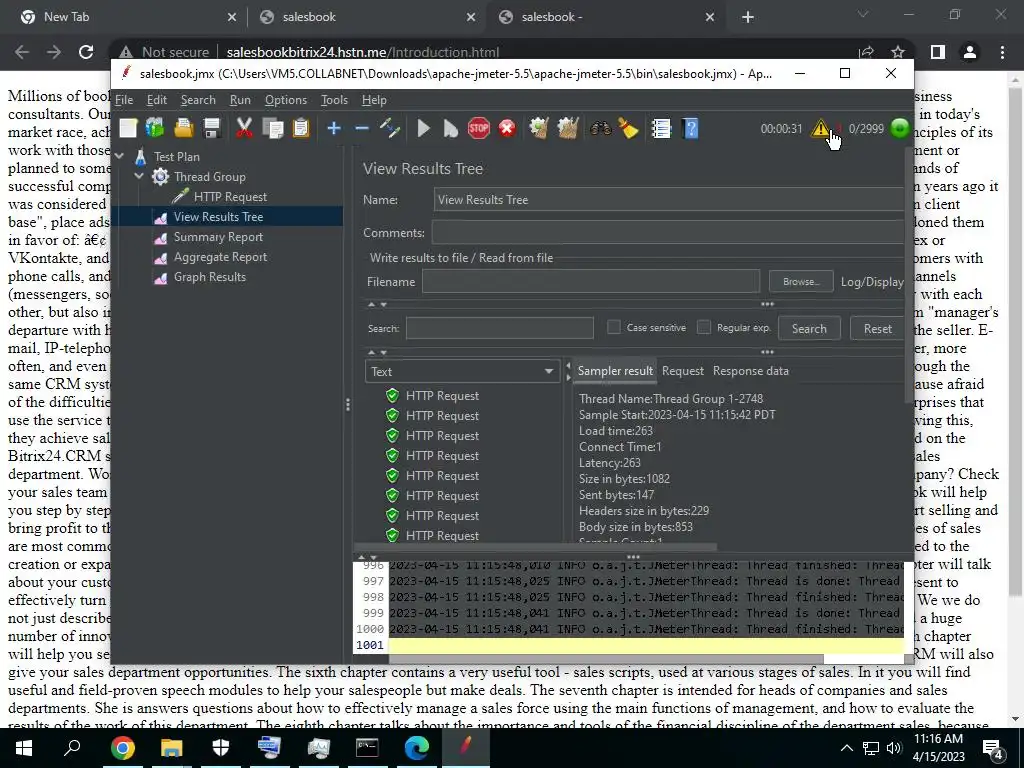Click browser Reload button in Chrome
Screen dimensions: 1024x768
coord(86,52)
